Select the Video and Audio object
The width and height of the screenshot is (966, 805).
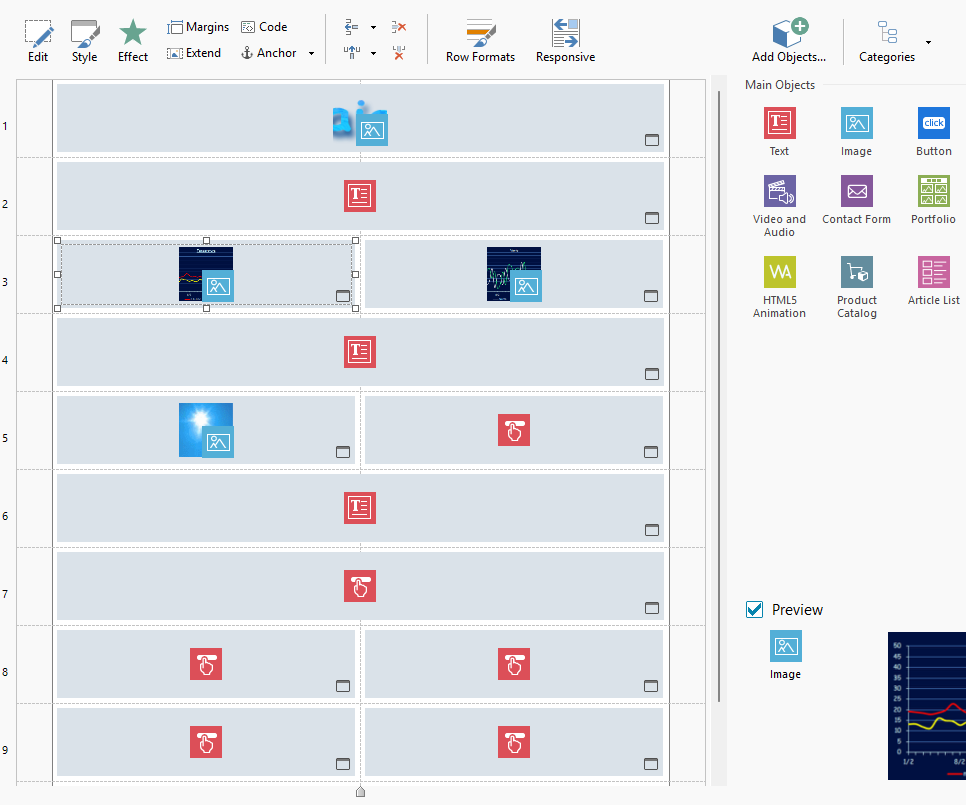click(x=779, y=206)
